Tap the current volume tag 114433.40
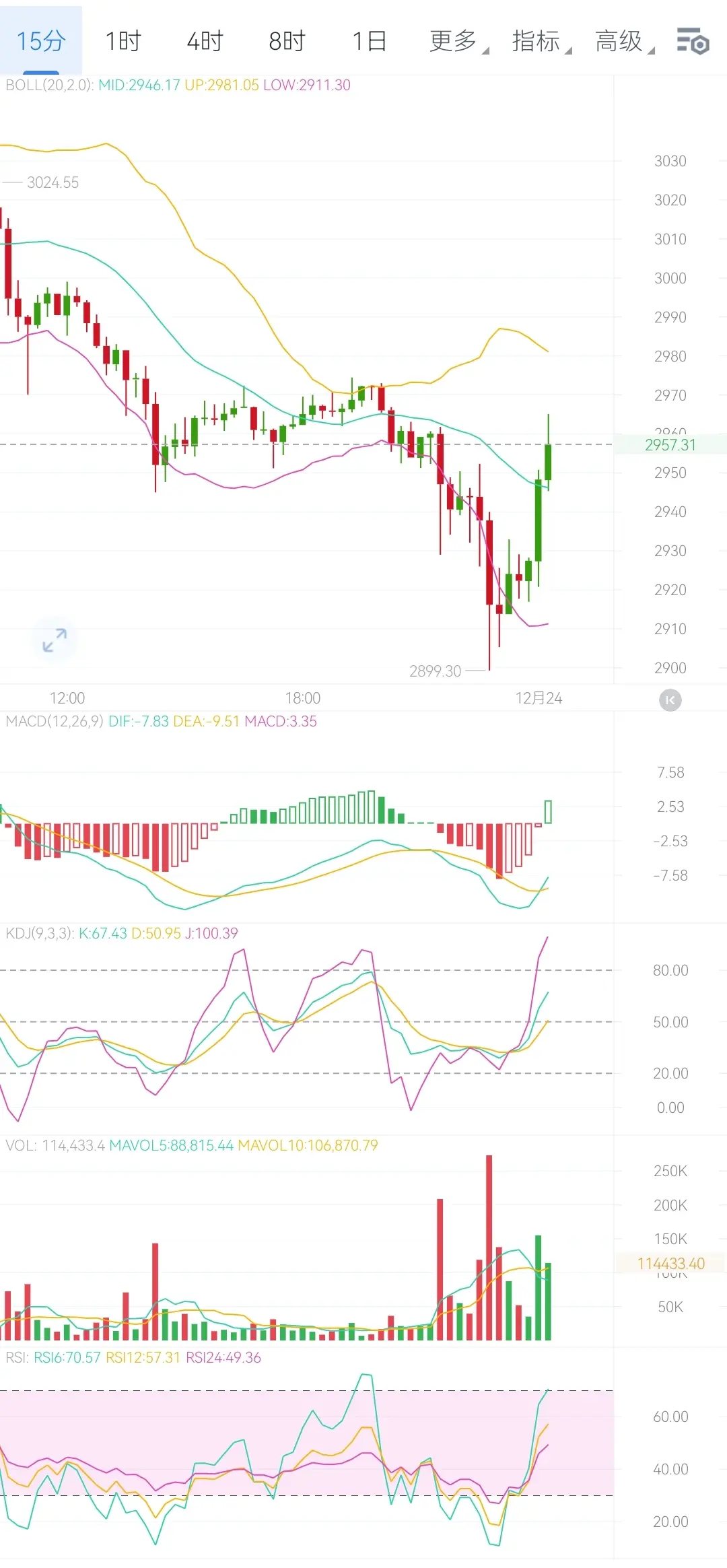 coord(670,1264)
